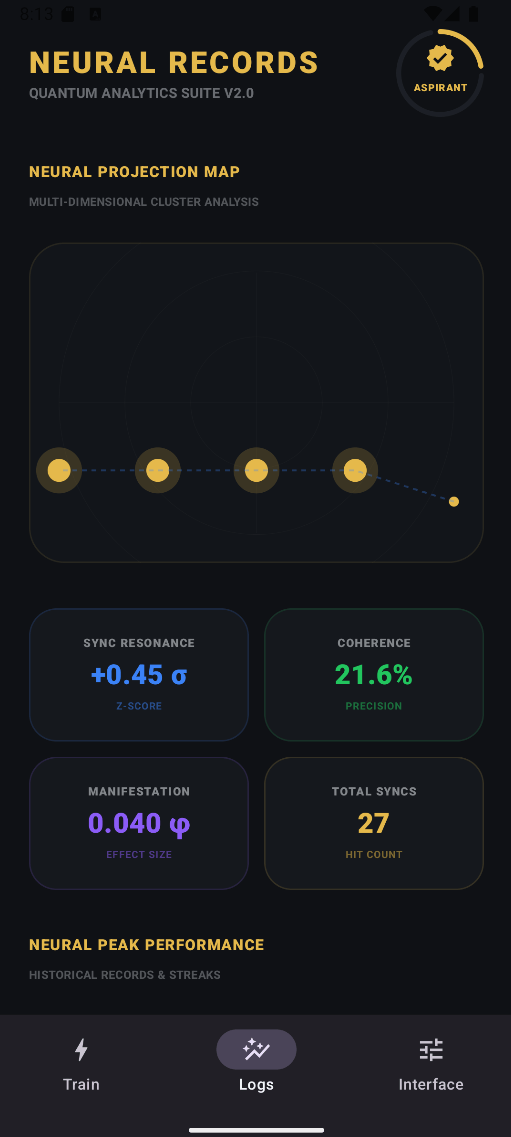Click the Z-SCORE caption
Viewport: 511px width, 1137px height.
tap(138, 706)
